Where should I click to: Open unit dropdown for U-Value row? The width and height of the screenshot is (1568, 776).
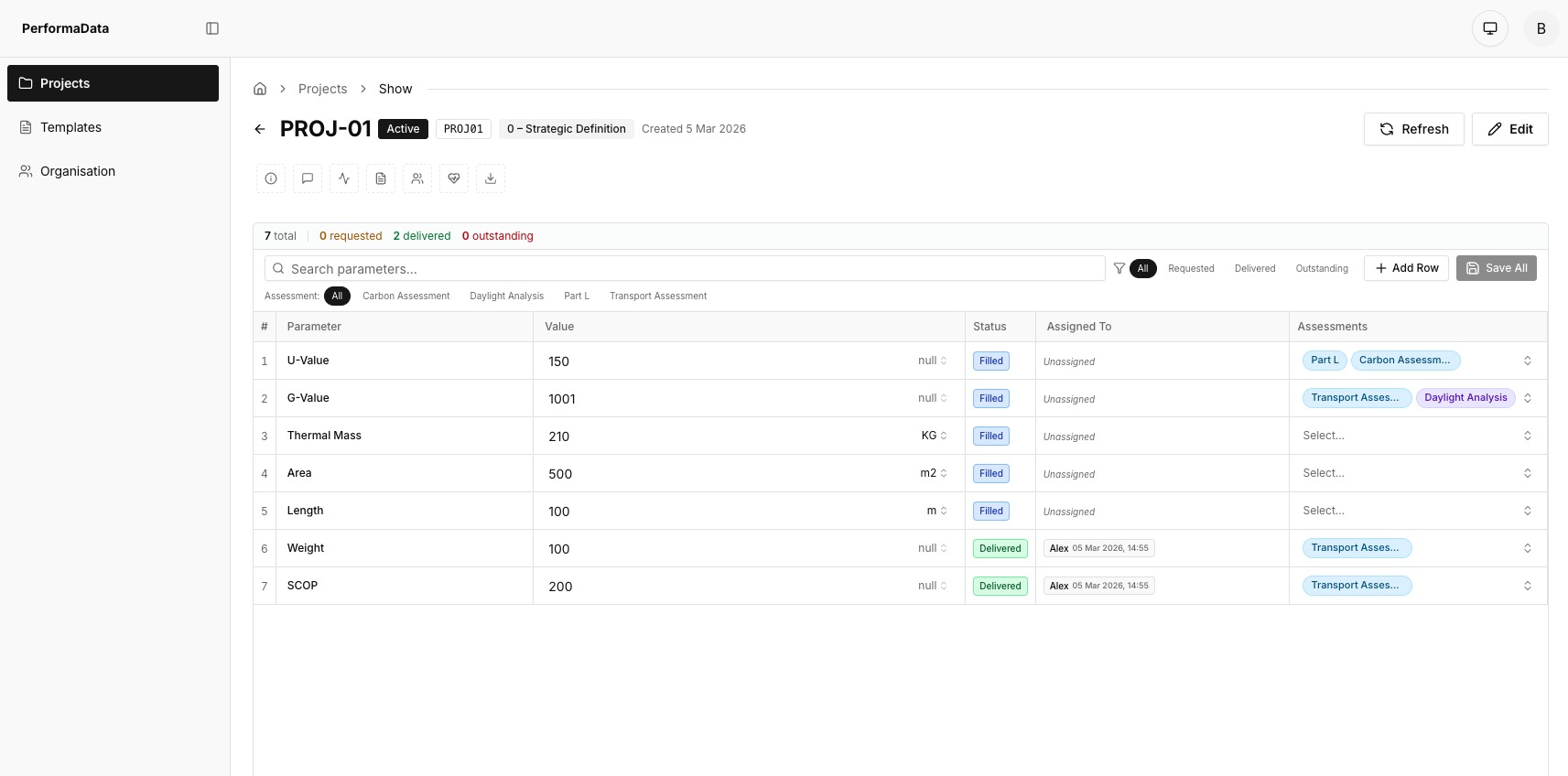[x=933, y=361]
